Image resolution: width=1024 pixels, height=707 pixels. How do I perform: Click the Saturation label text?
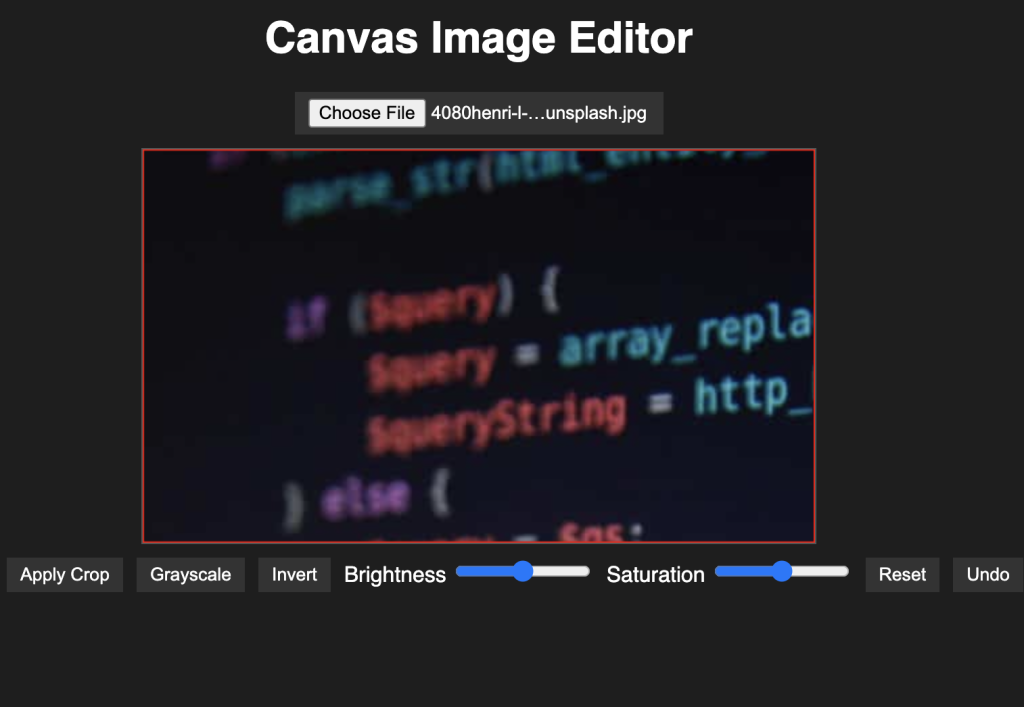[655, 574]
